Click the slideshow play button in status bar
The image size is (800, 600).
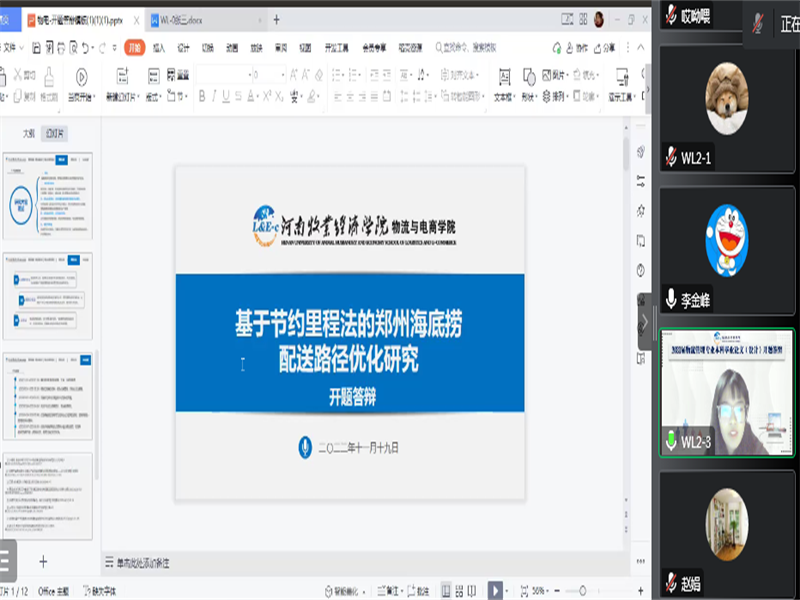click(496, 591)
